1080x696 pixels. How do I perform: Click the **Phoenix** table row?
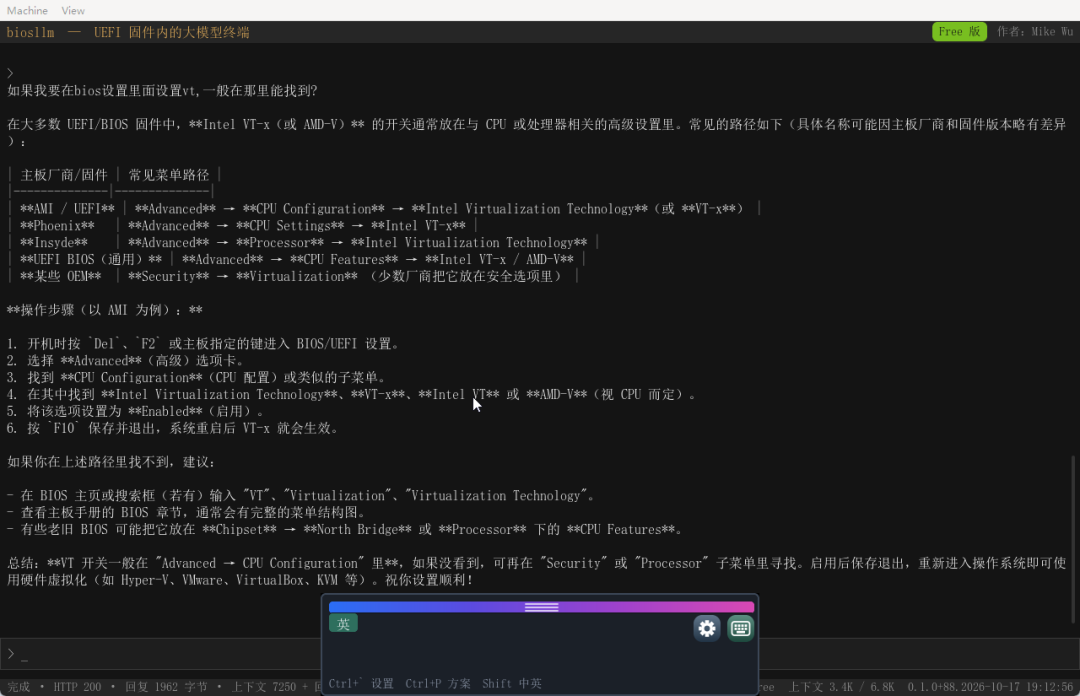point(242,226)
